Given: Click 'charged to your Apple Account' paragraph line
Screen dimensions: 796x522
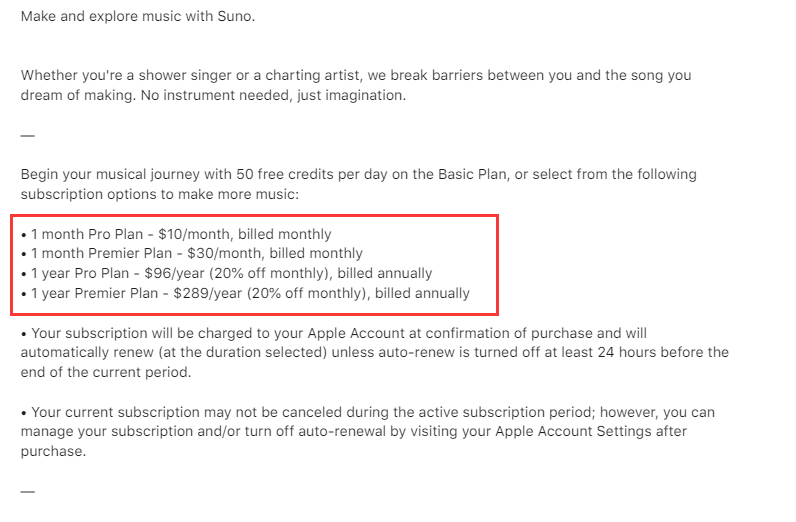Looking at the screenshot, I should coord(334,333).
